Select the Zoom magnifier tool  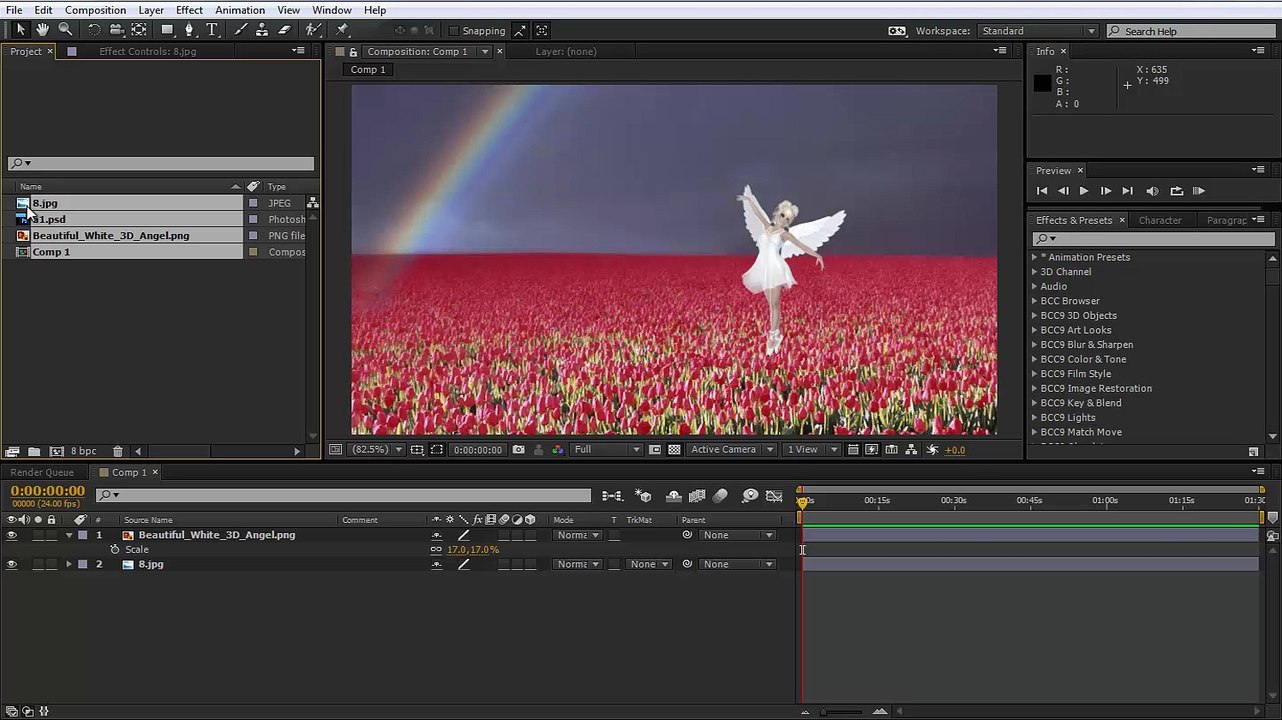[65, 30]
